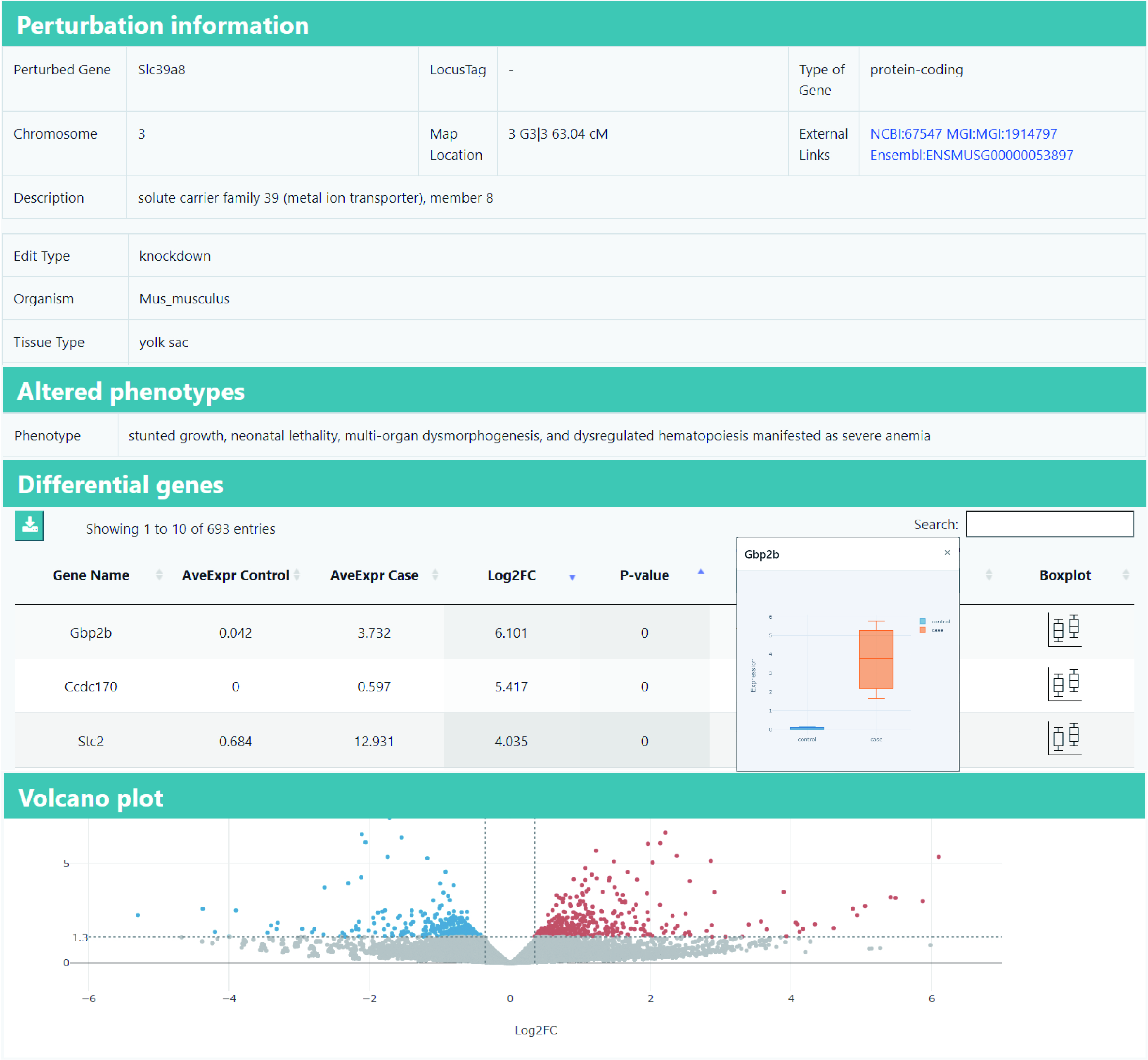1148x1060 pixels.
Task: Click Log2FC value 6.101
Action: coord(511,633)
